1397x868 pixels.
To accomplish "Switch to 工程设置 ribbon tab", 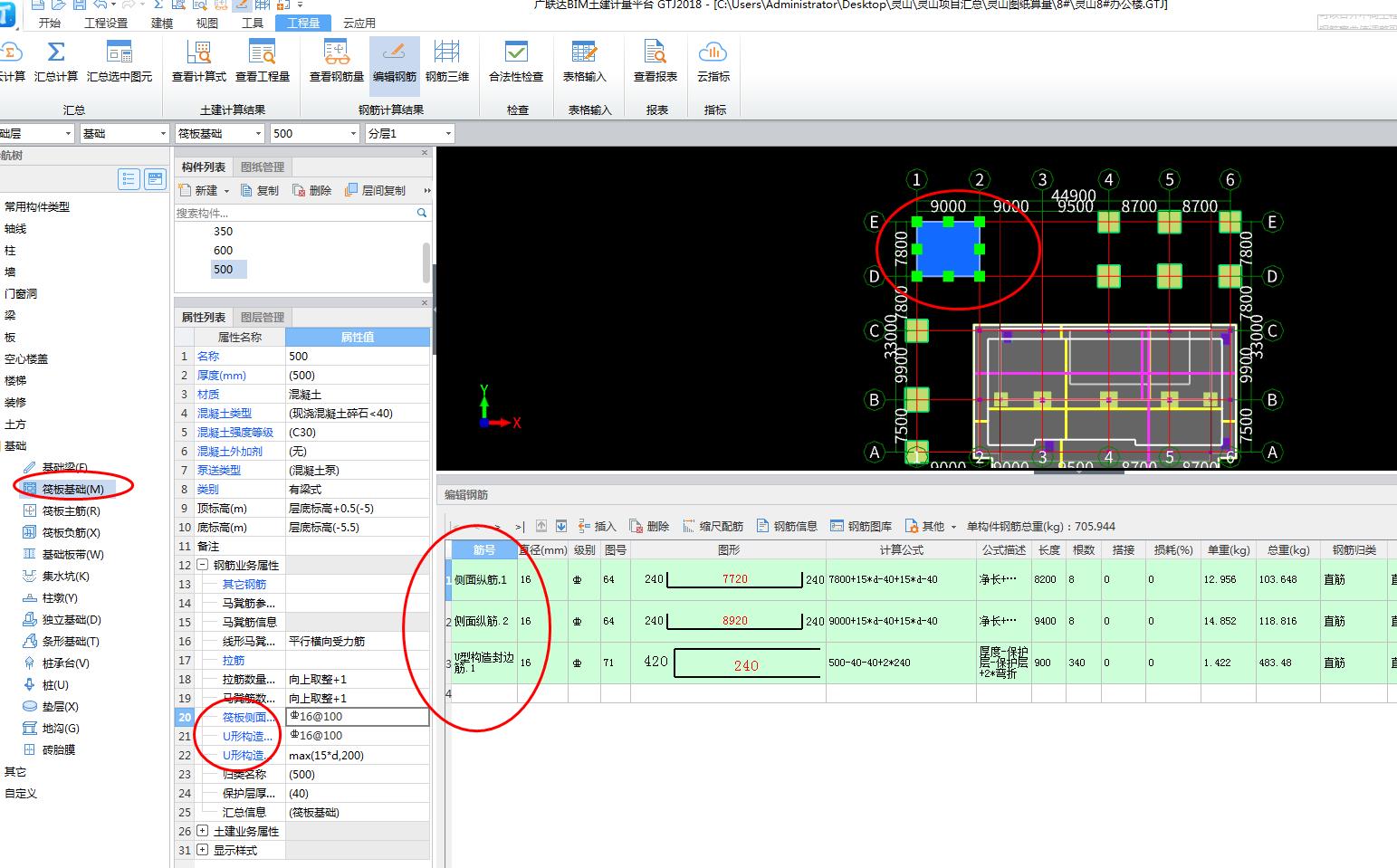I will click(x=106, y=24).
